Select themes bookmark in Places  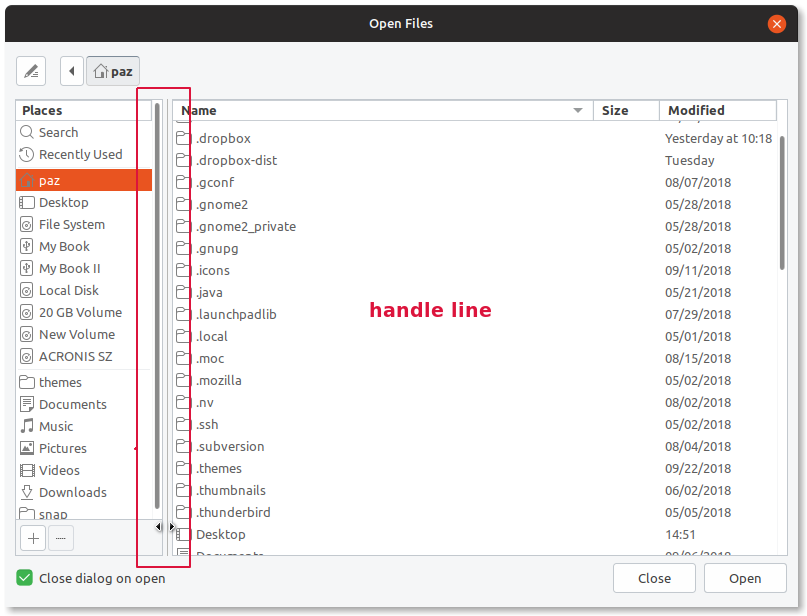[84, 382]
